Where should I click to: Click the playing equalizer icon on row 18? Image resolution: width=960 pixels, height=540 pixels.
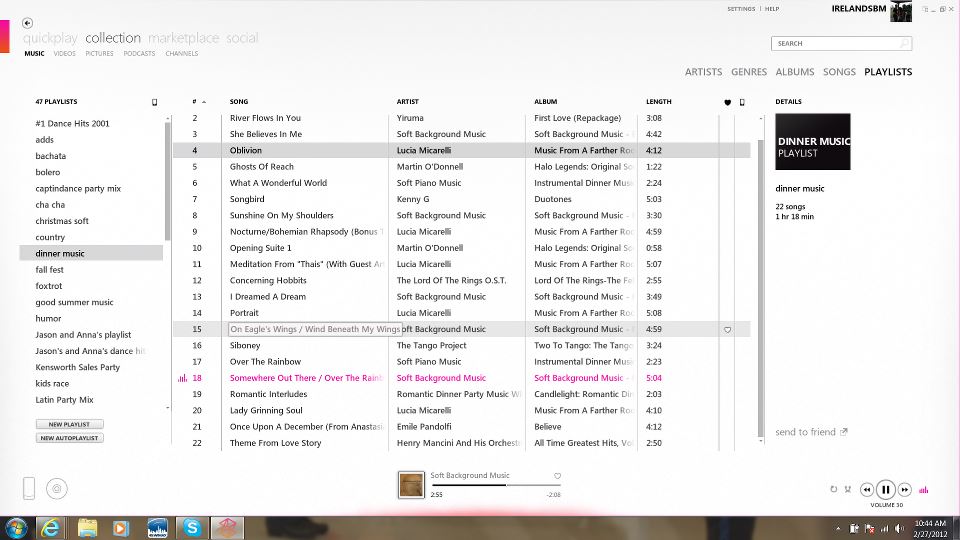[182, 378]
